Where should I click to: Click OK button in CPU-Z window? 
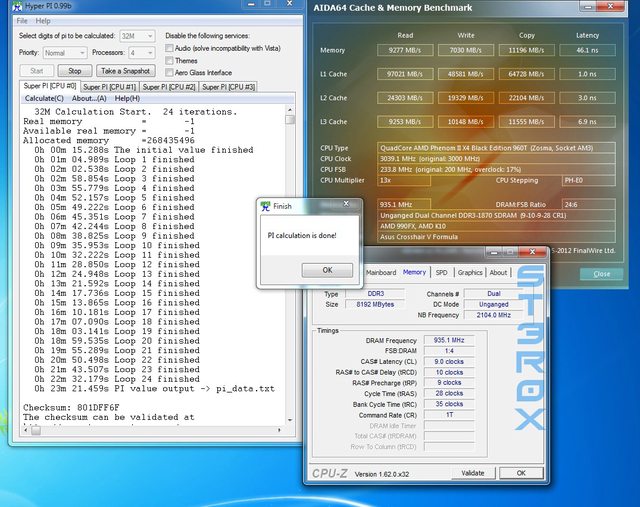[x=521, y=473]
